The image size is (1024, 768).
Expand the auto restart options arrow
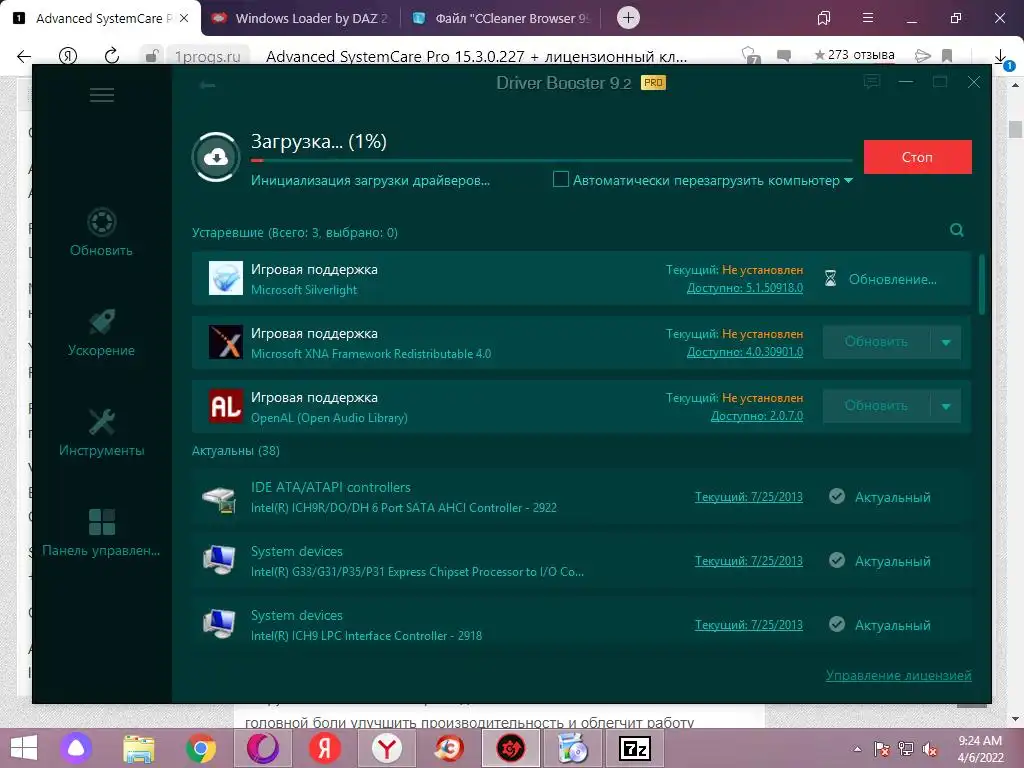tap(848, 180)
